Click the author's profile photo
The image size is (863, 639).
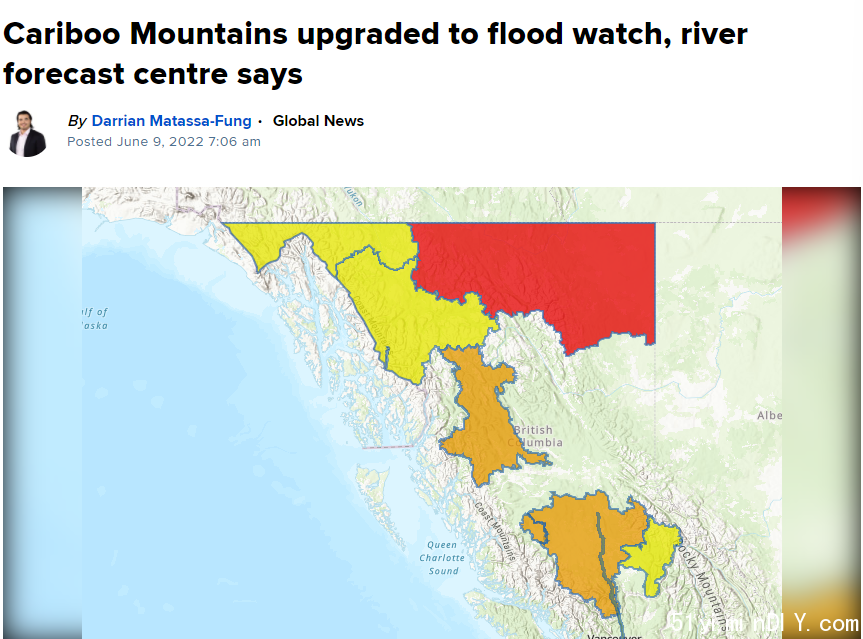pos(27,134)
